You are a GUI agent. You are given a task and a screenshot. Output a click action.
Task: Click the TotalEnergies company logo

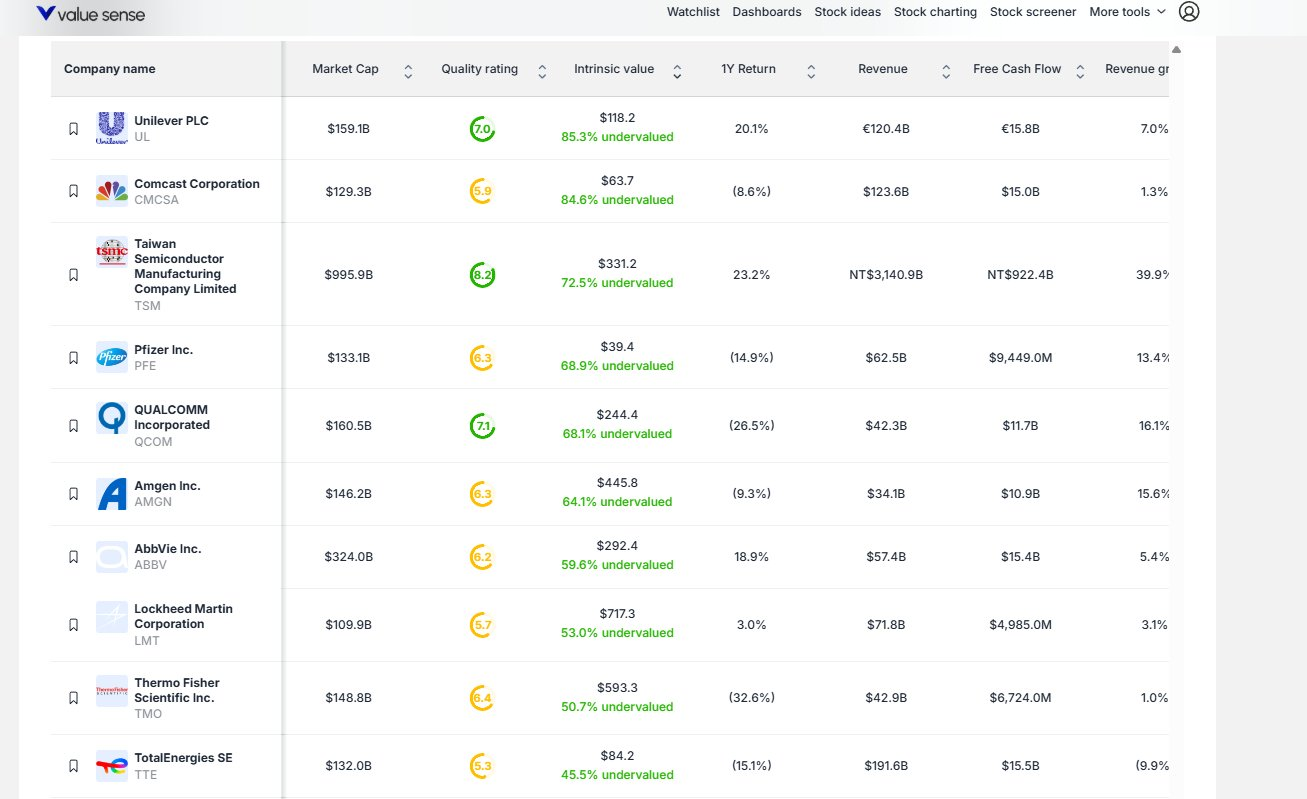(110, 764)
